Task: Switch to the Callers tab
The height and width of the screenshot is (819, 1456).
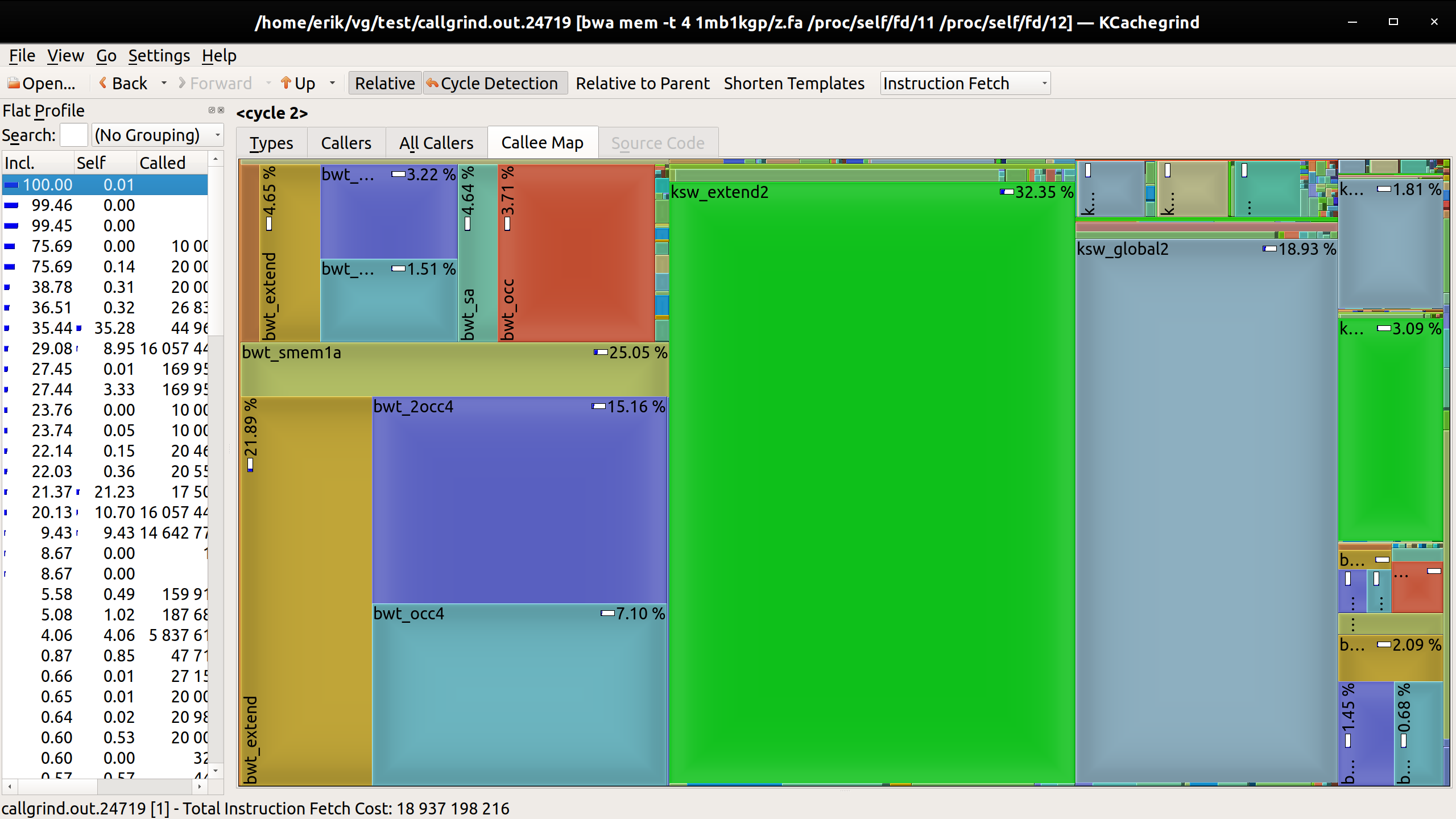Action: [345, 142]
